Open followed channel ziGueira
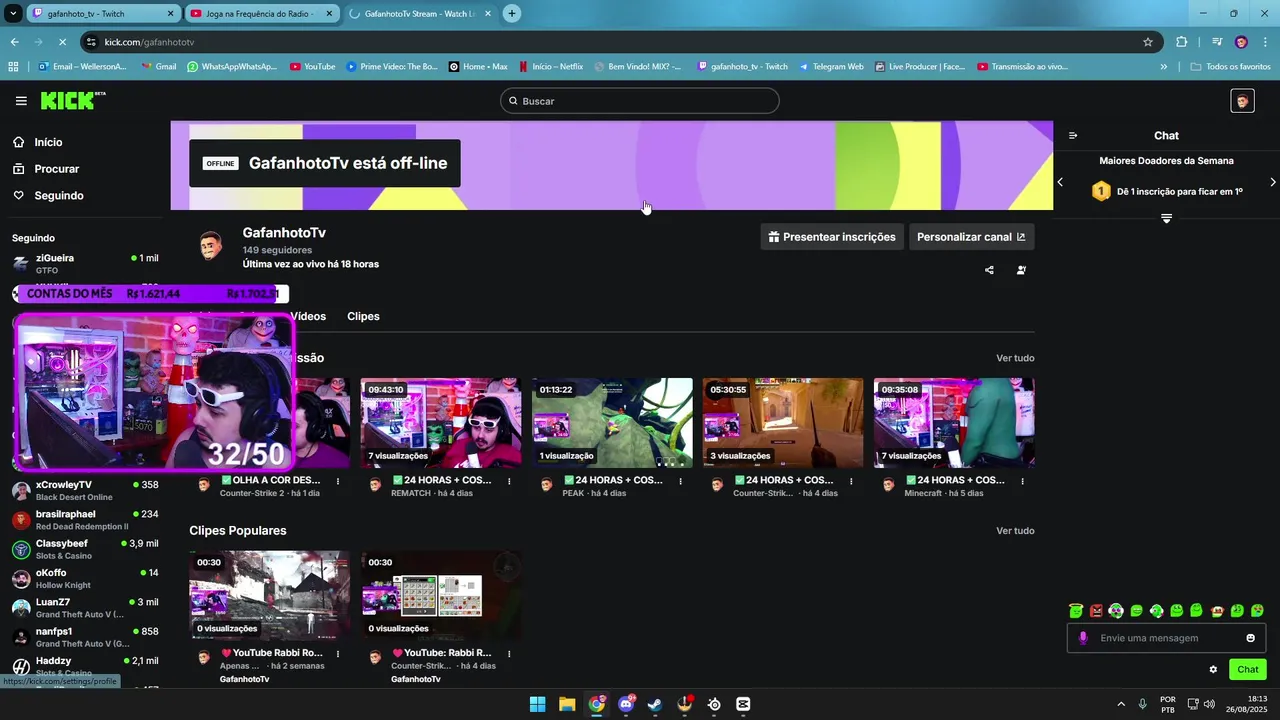Image resolution: width=1280 pixels, height=720 pixels. coord(85,264)
